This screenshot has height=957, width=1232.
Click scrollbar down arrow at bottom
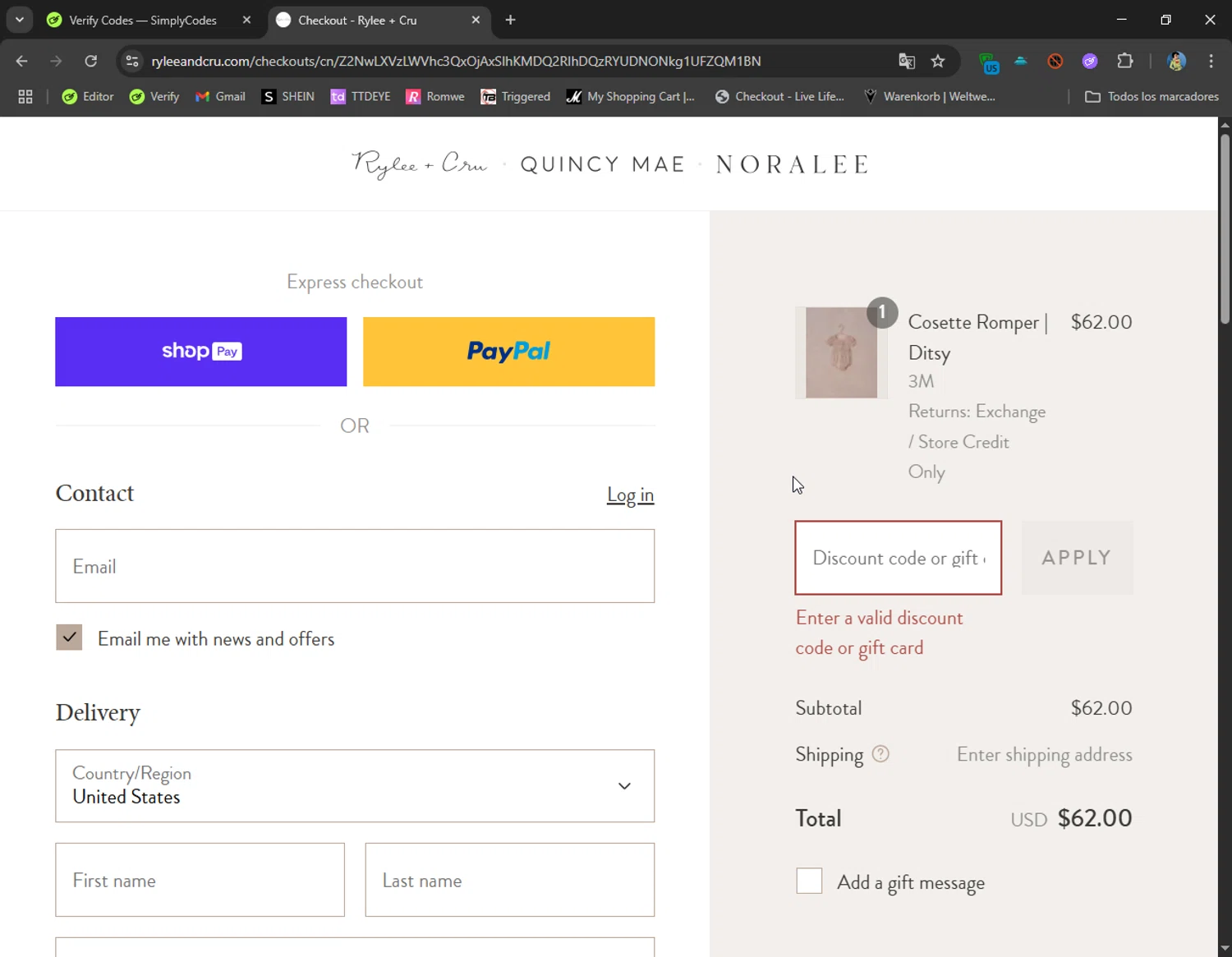pyautogui.click(x=1225, y=949)
